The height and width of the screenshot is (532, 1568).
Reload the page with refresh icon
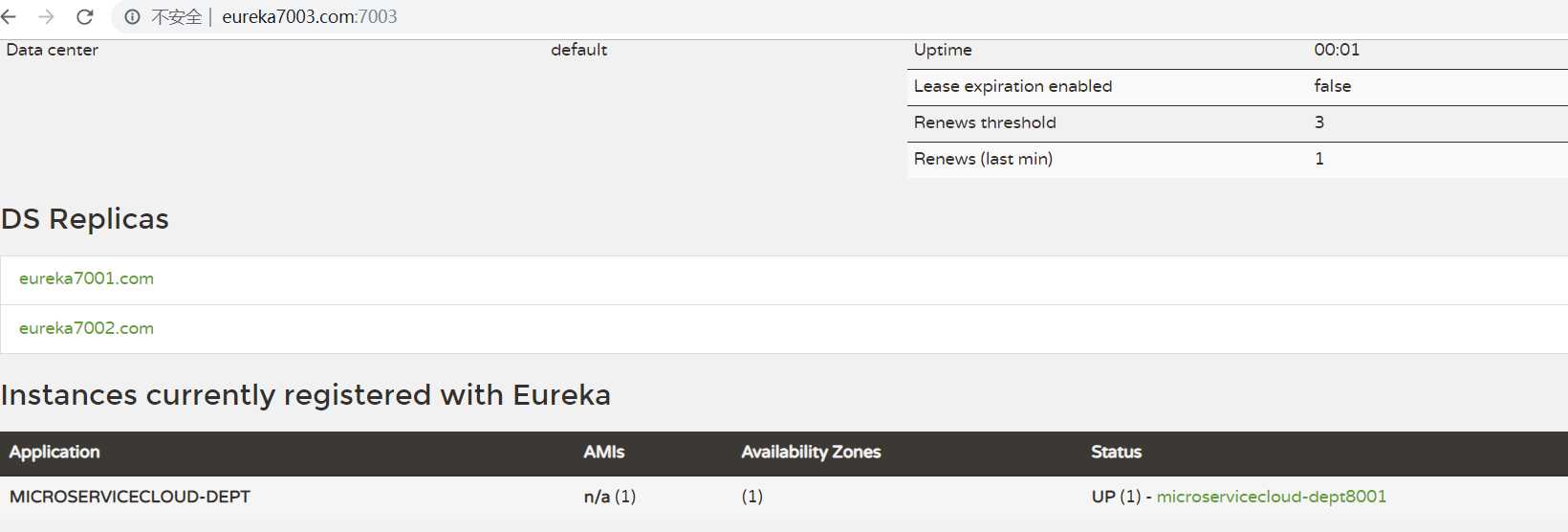click(x=84, y=16)
